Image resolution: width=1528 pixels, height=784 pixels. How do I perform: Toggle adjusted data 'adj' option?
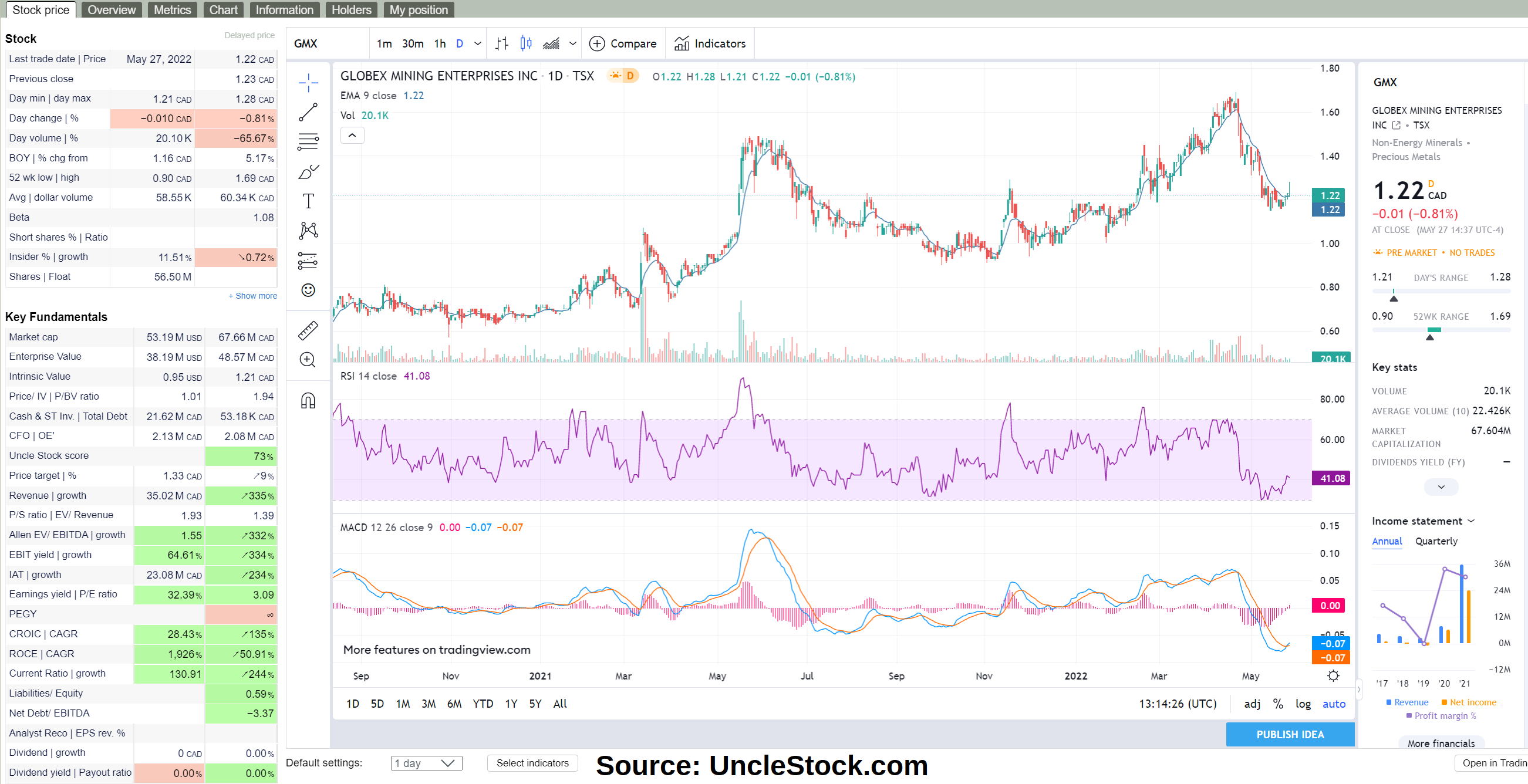click(x=1252, y=704)
